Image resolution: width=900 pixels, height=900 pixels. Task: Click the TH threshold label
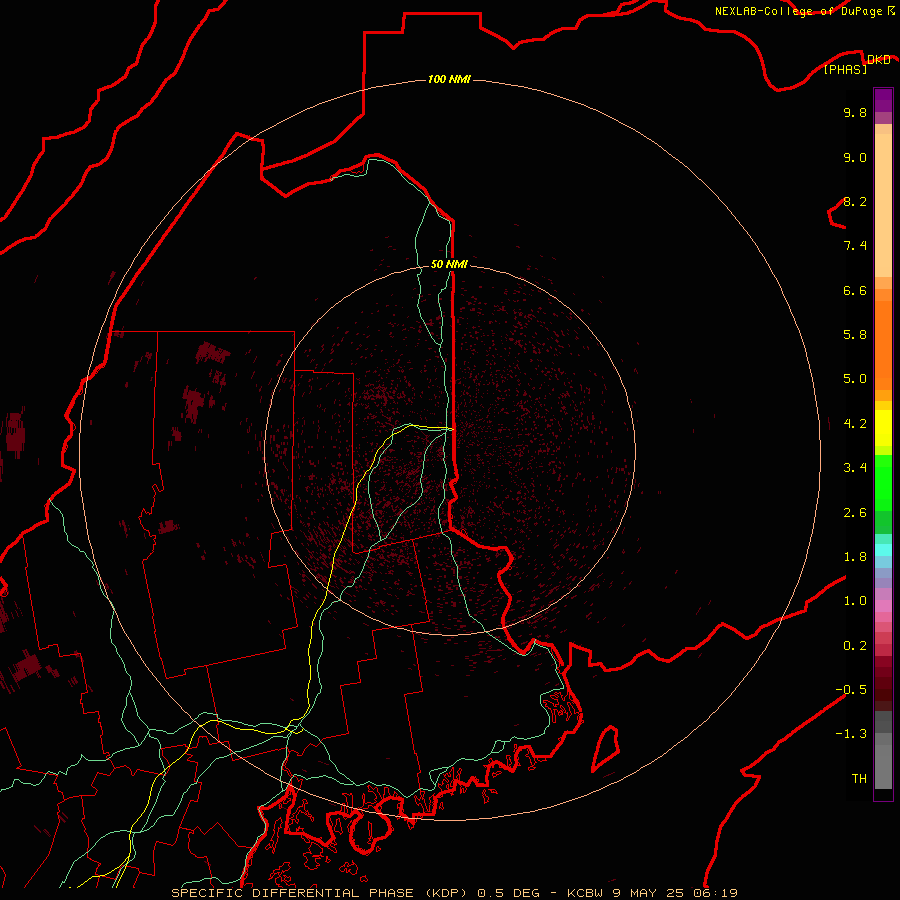click(x=859, y=779)
